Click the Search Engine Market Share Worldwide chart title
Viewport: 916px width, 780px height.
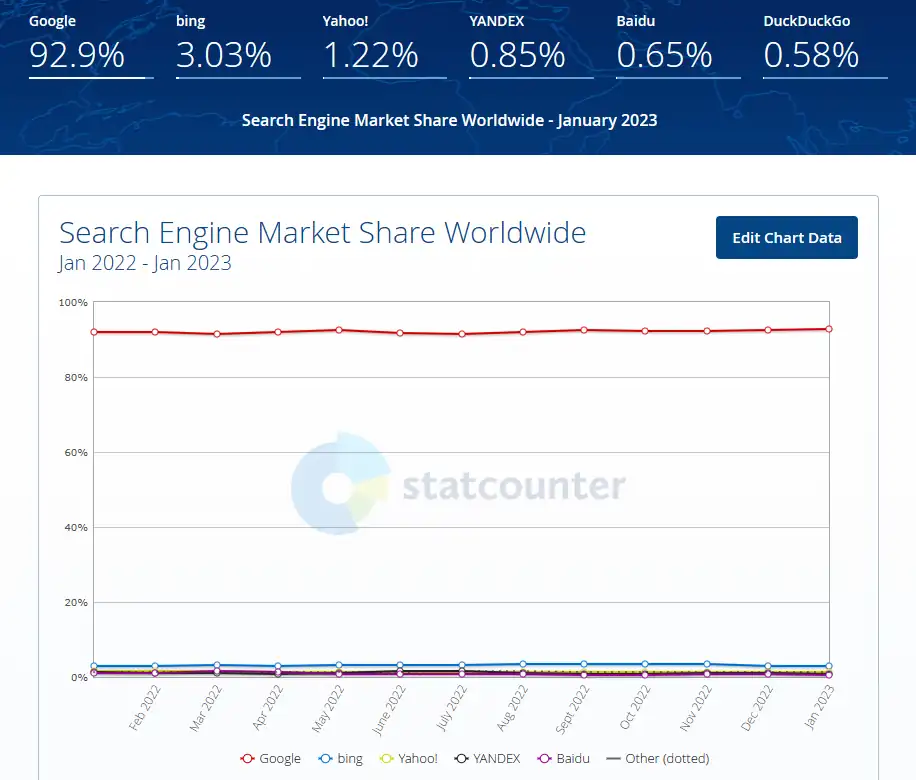coord(322,233)
